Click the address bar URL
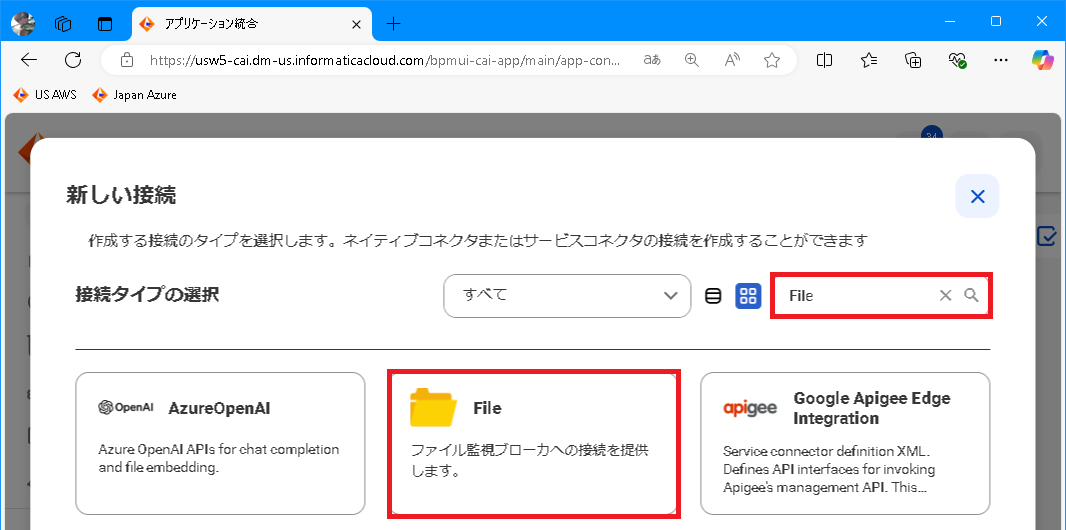1066x530 pixels. coord(385,60)
